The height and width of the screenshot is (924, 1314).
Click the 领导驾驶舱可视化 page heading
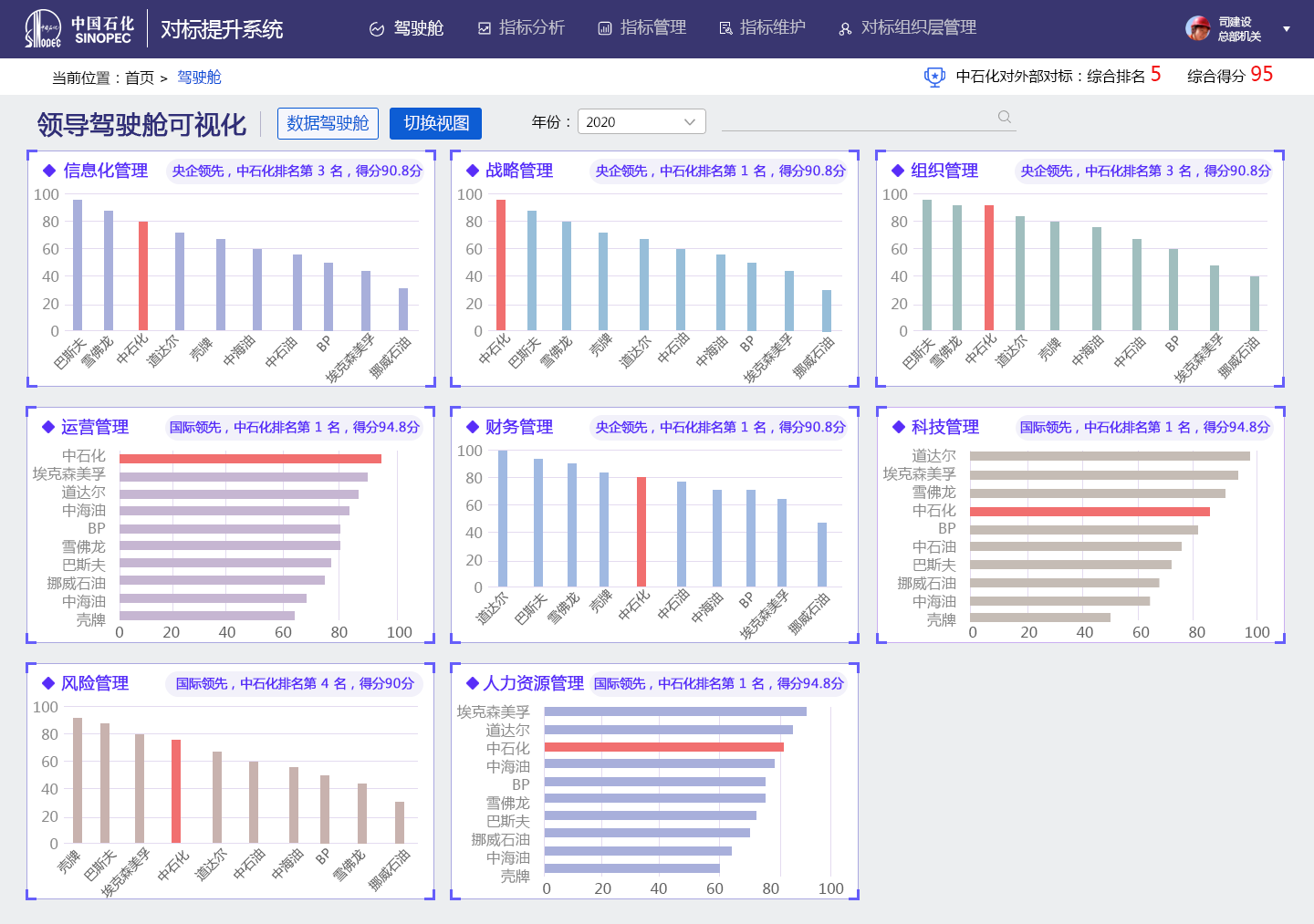[141, 124]
